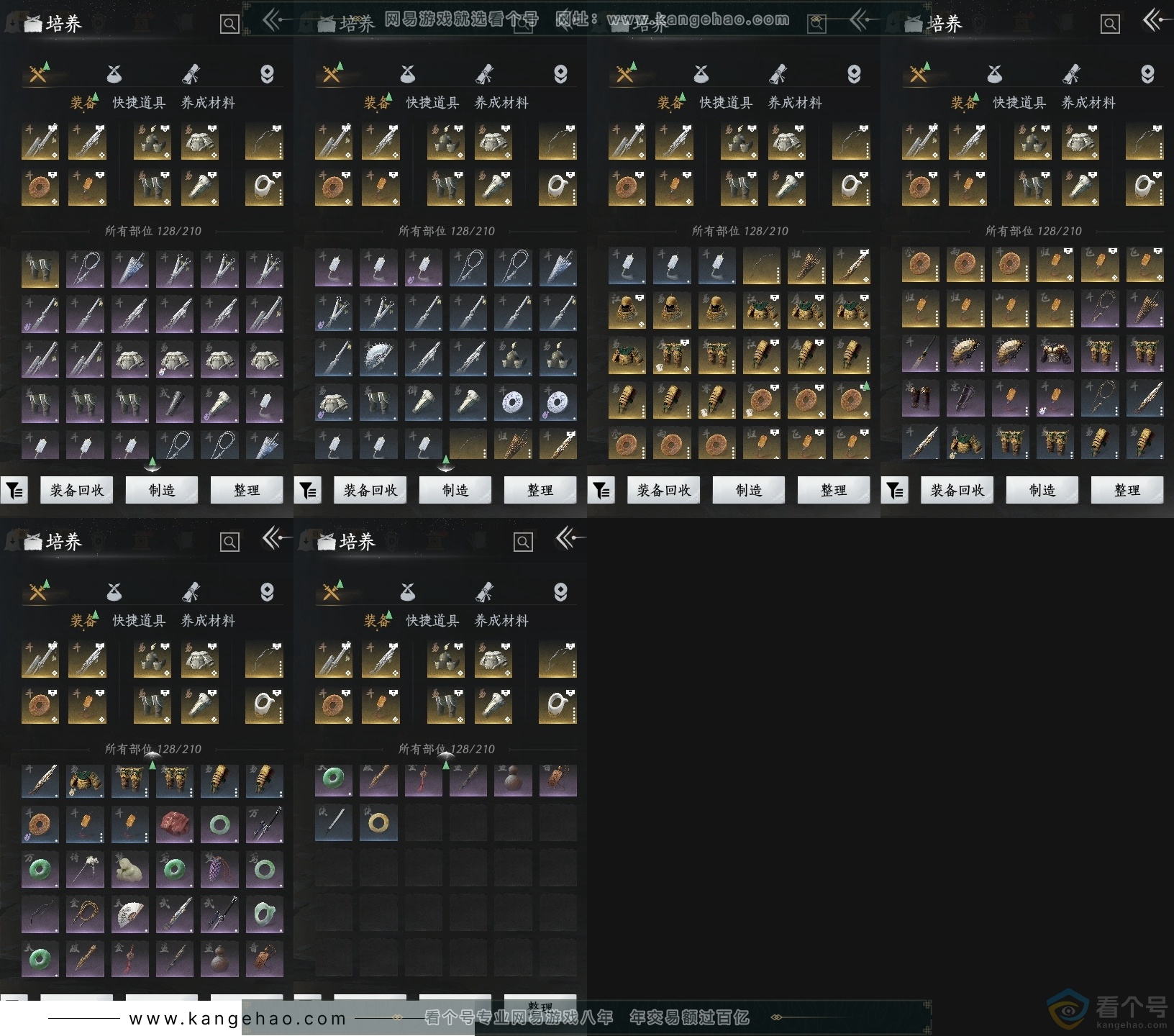
Task: Open 所有部位 128/210 filter in top-left panel
Action: pos(153,231)
